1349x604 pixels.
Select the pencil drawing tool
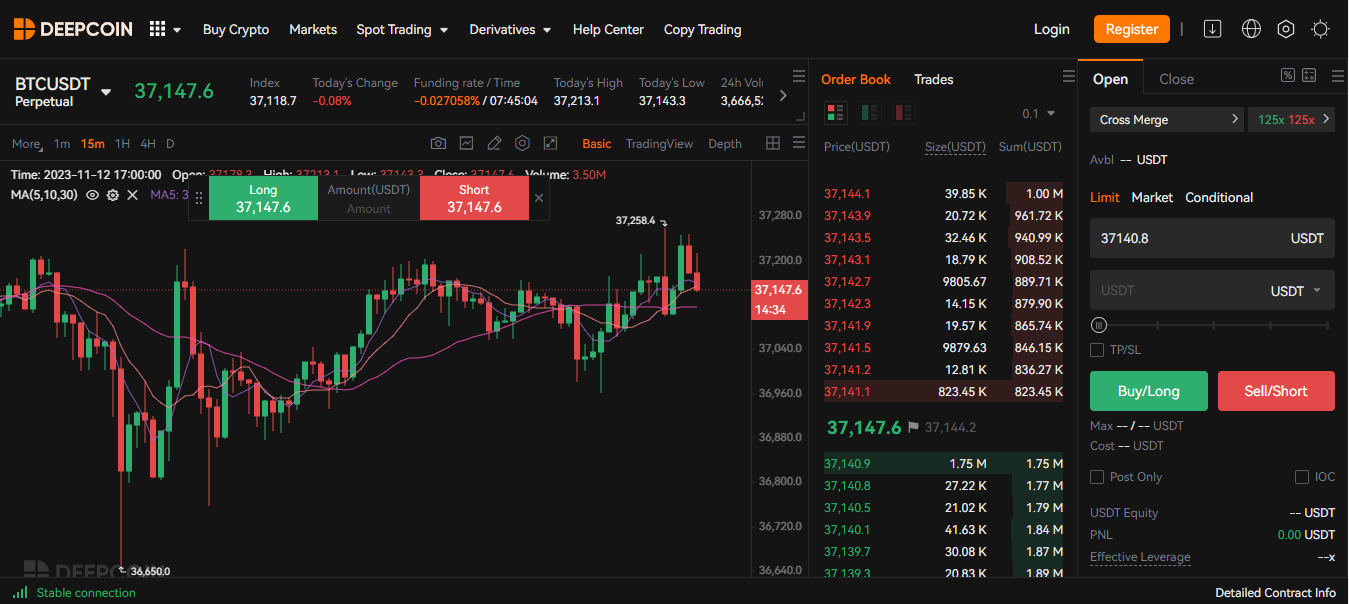[x=494, y=143]
